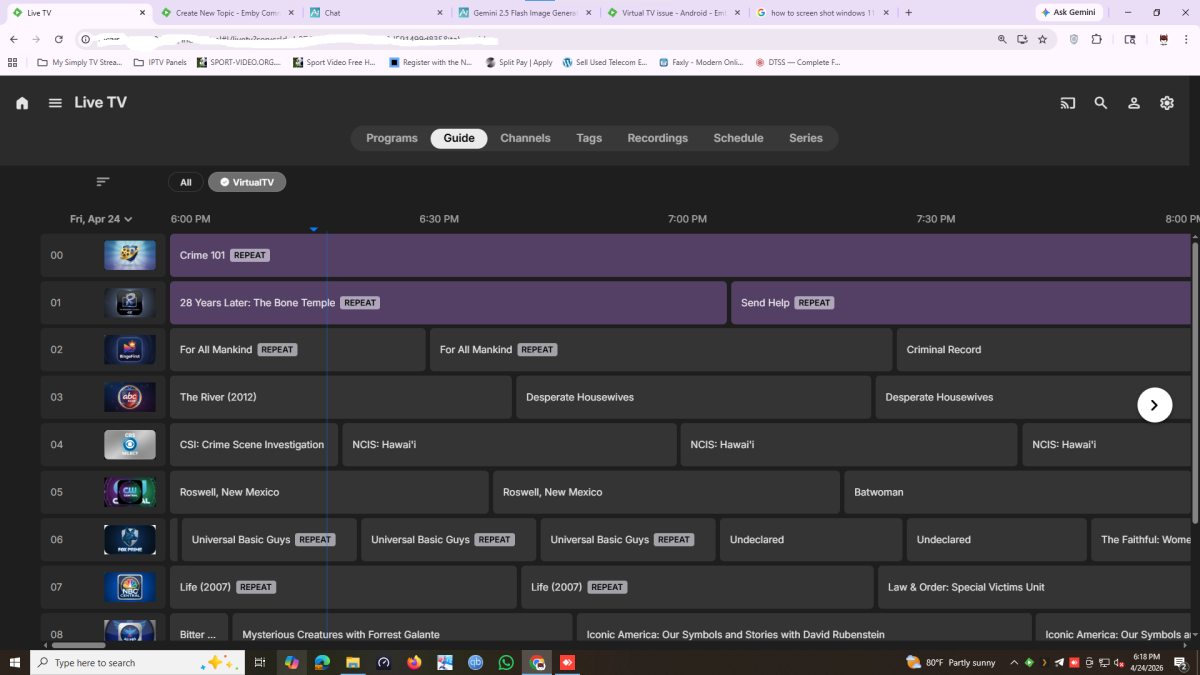Image resolution: width=1200 pixels, height=675 pixels.
Task: Click the 7:00 PM time header
Action: 687,219
